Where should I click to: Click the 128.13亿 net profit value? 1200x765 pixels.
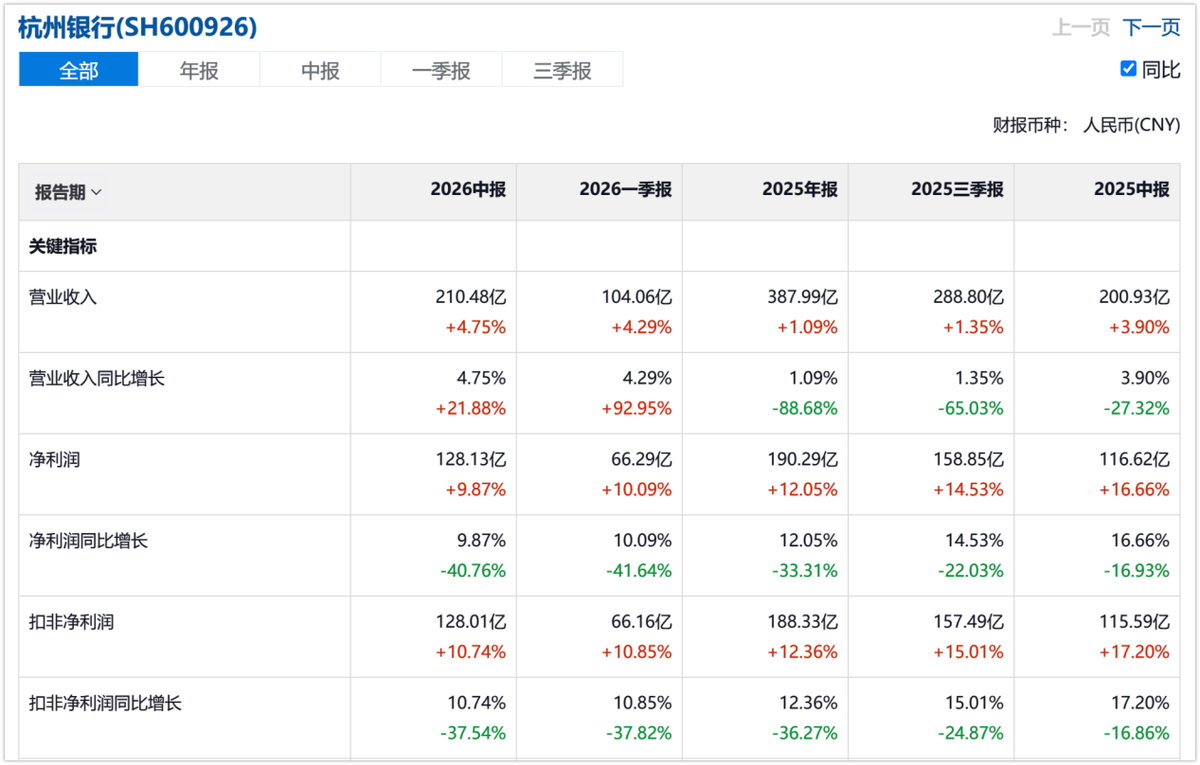coord(471,459)
